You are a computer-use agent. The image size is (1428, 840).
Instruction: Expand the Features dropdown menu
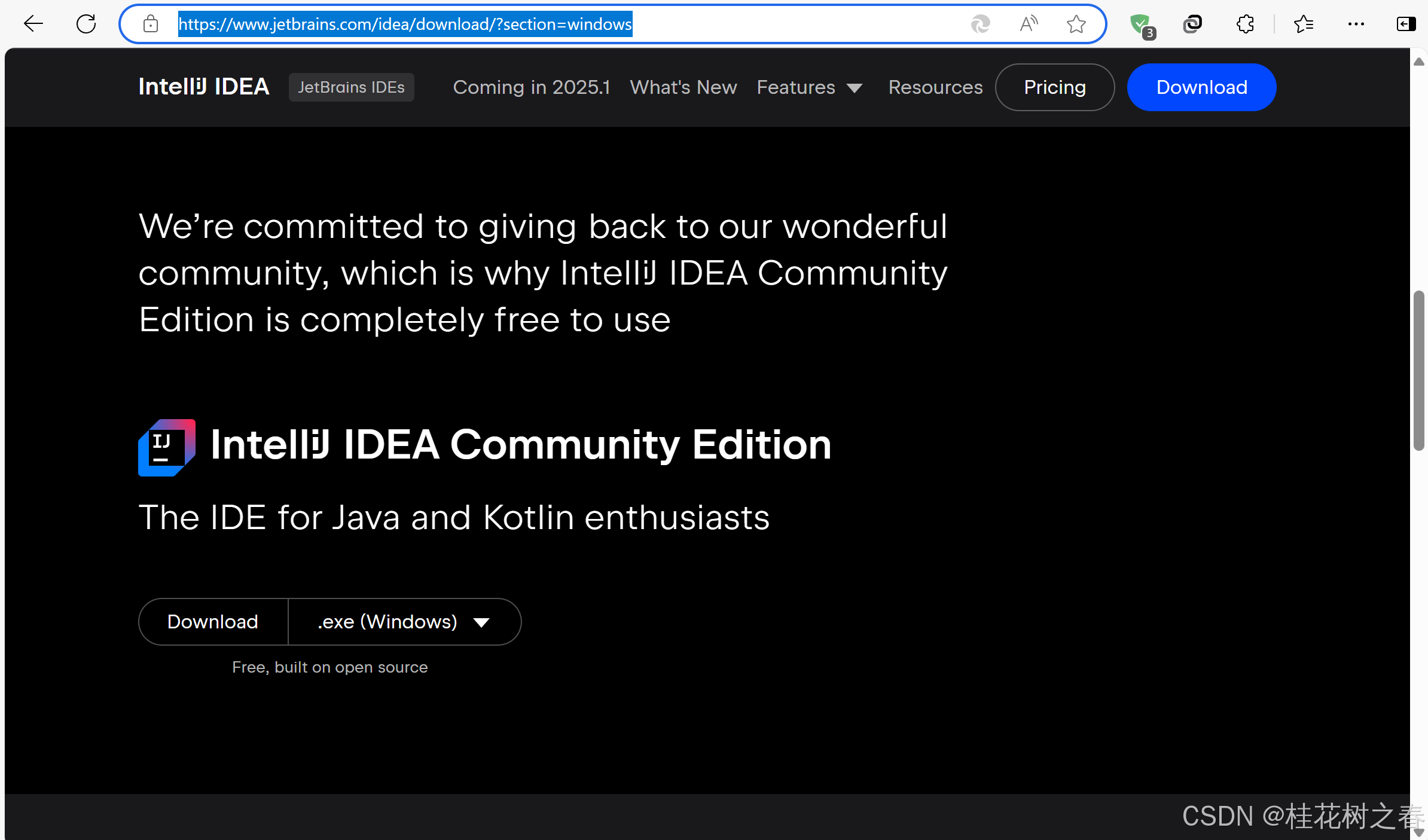coord(809,87)
